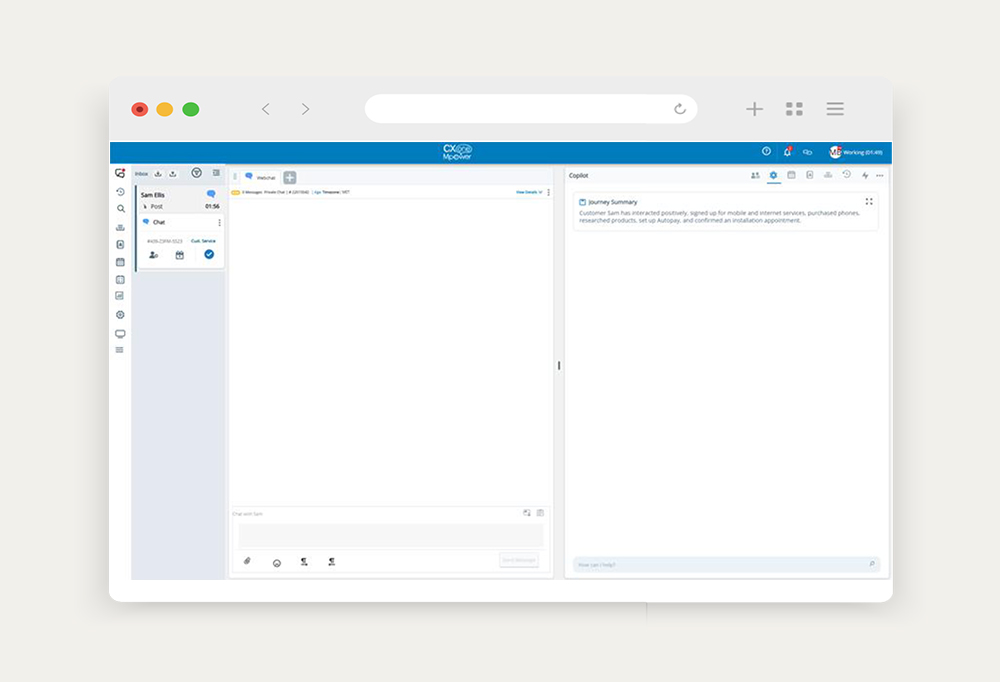The height and width of the screenshot is (682, 1000).
Task: Open the three-dot menu on the Chat card
Action: tap(219, 222)
